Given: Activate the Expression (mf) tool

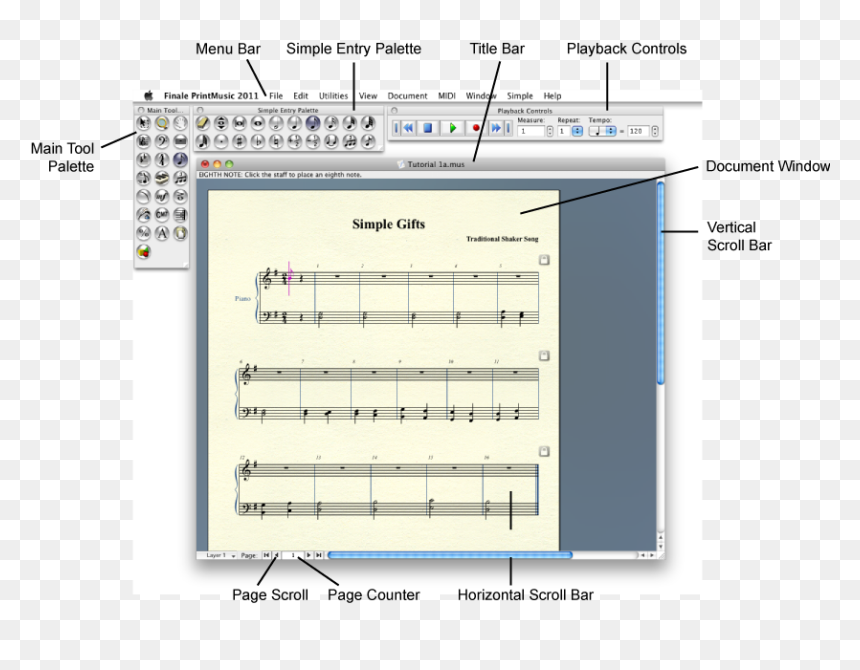Looking at the screenshot, I should click(162, 196).
